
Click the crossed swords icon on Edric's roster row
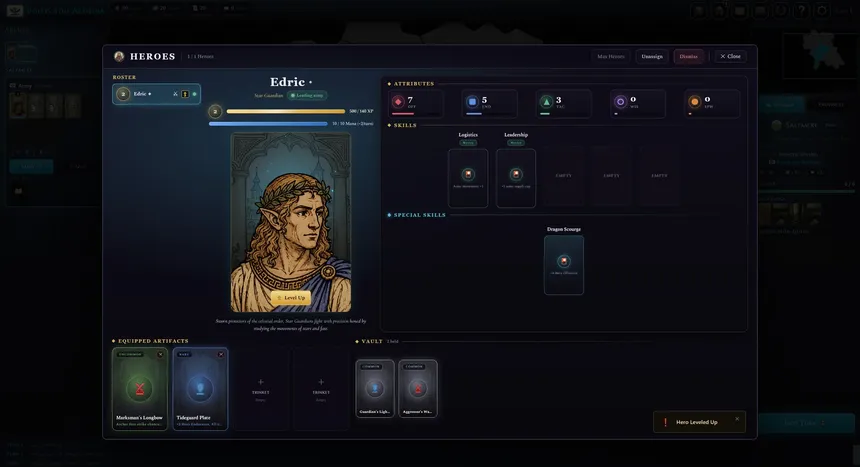[176, 94]
